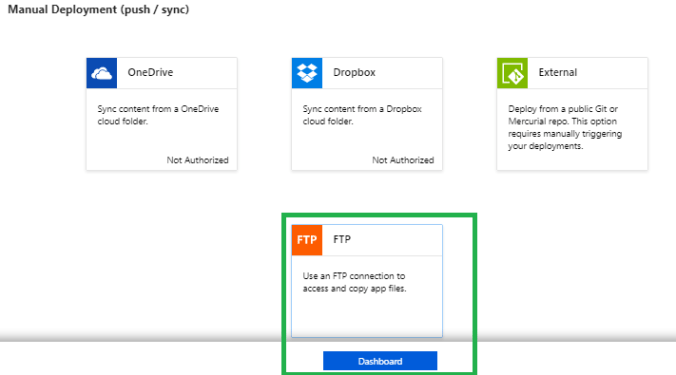The height and width of the screenshot is (375, 676).
Task: Open the Dashboard button
Action: coord(380,361)
